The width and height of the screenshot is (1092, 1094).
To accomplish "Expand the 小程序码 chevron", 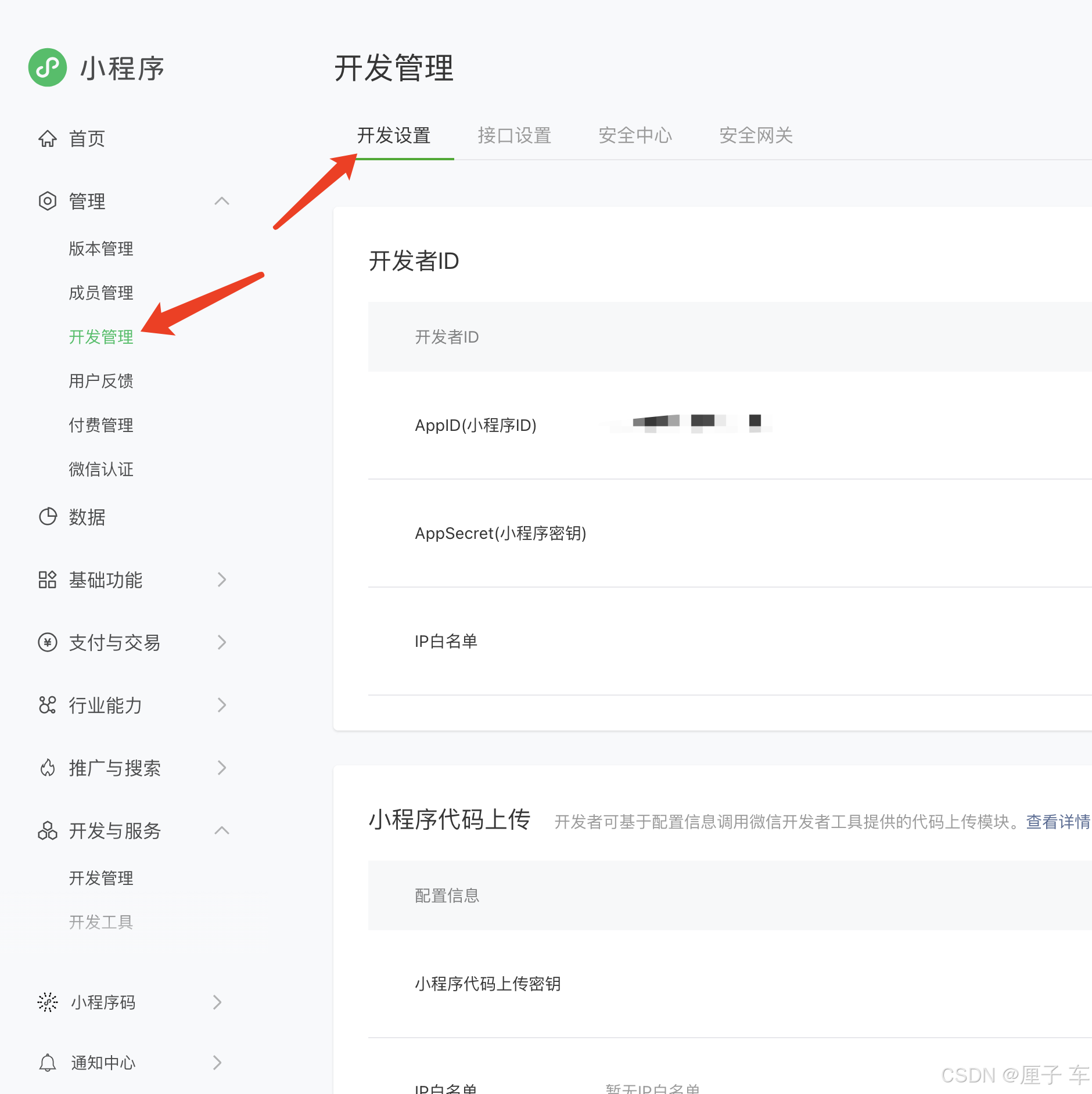I will click(217, 1002).
